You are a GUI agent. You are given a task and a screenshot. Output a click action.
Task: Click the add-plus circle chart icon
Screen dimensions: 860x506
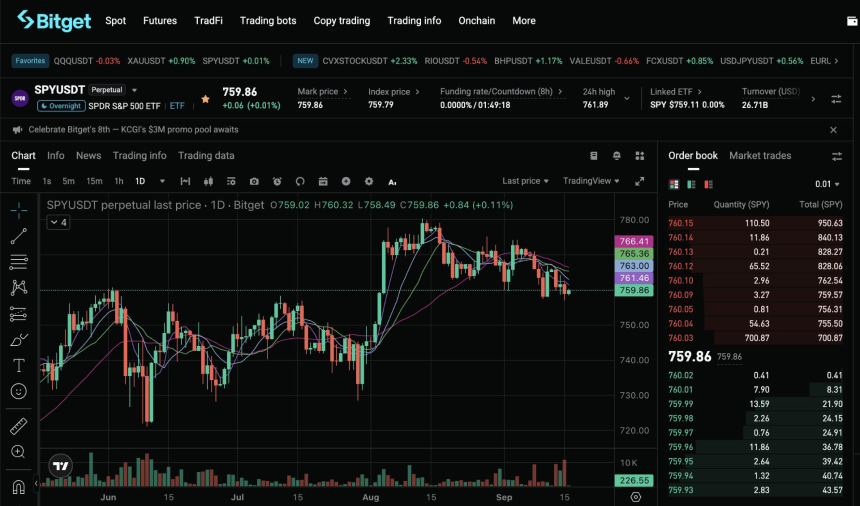[346, 181]
